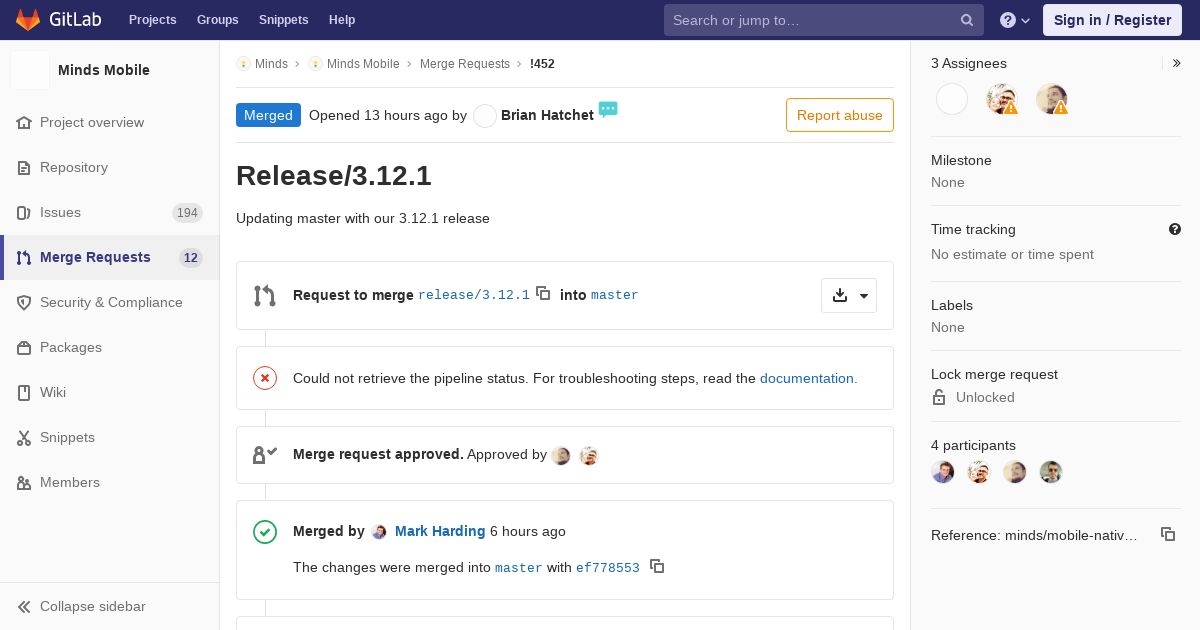Collapse sidebar using the double-chevron
The width and height of the screenshot is (1200, 630).
click(24, 606)
